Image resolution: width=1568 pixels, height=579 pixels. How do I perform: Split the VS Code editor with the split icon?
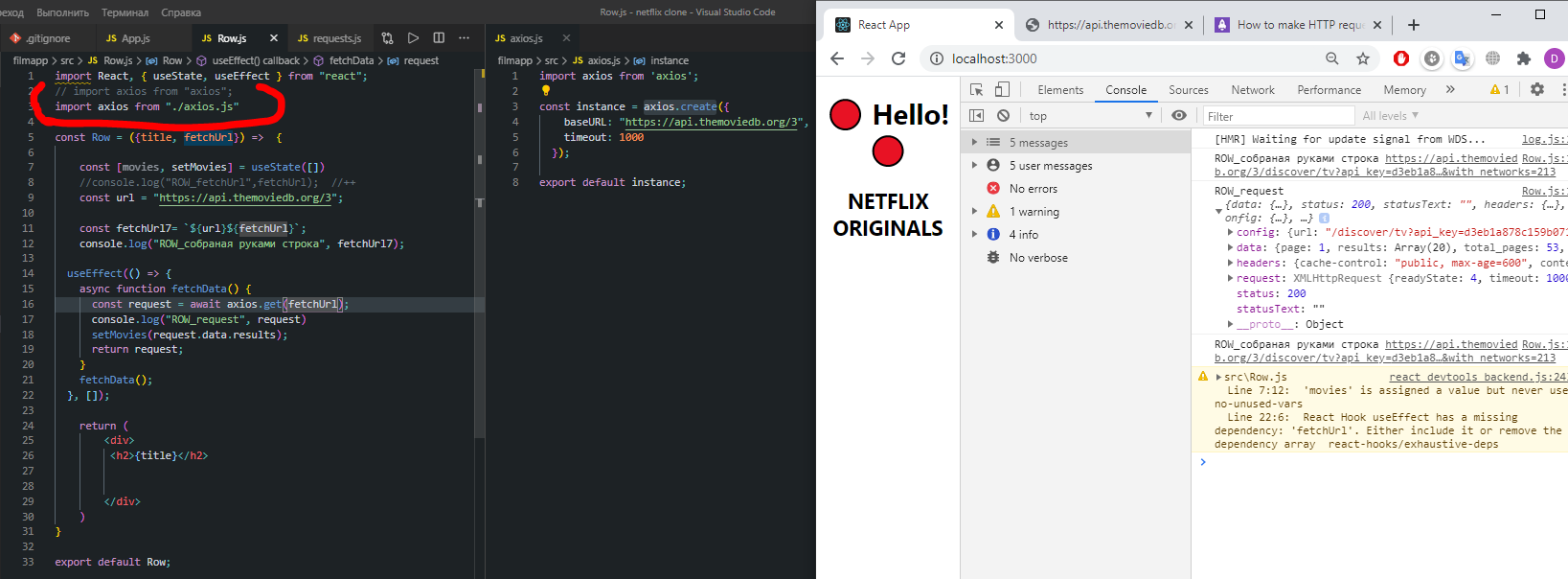tap(439, 38)
